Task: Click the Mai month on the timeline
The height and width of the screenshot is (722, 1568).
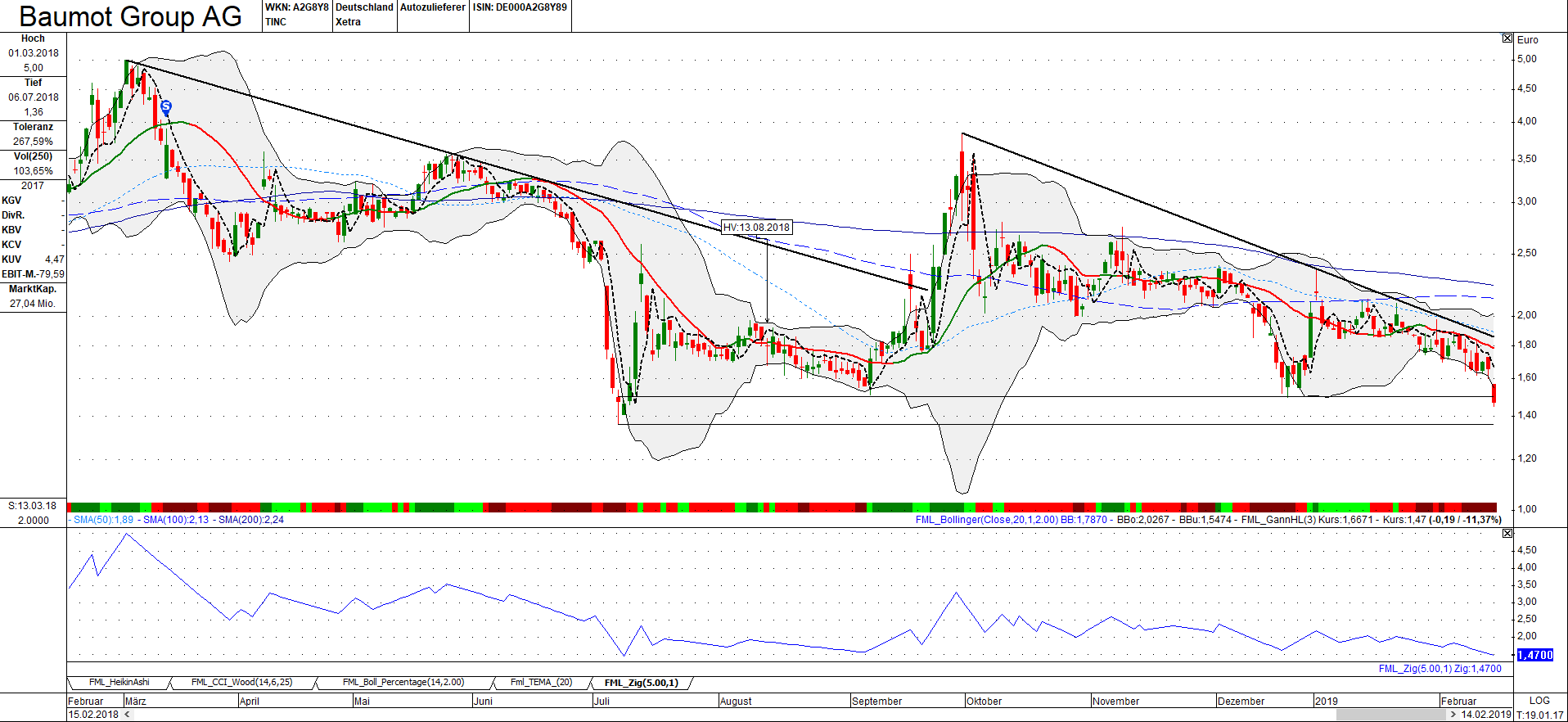Action: tap(362, 702)
